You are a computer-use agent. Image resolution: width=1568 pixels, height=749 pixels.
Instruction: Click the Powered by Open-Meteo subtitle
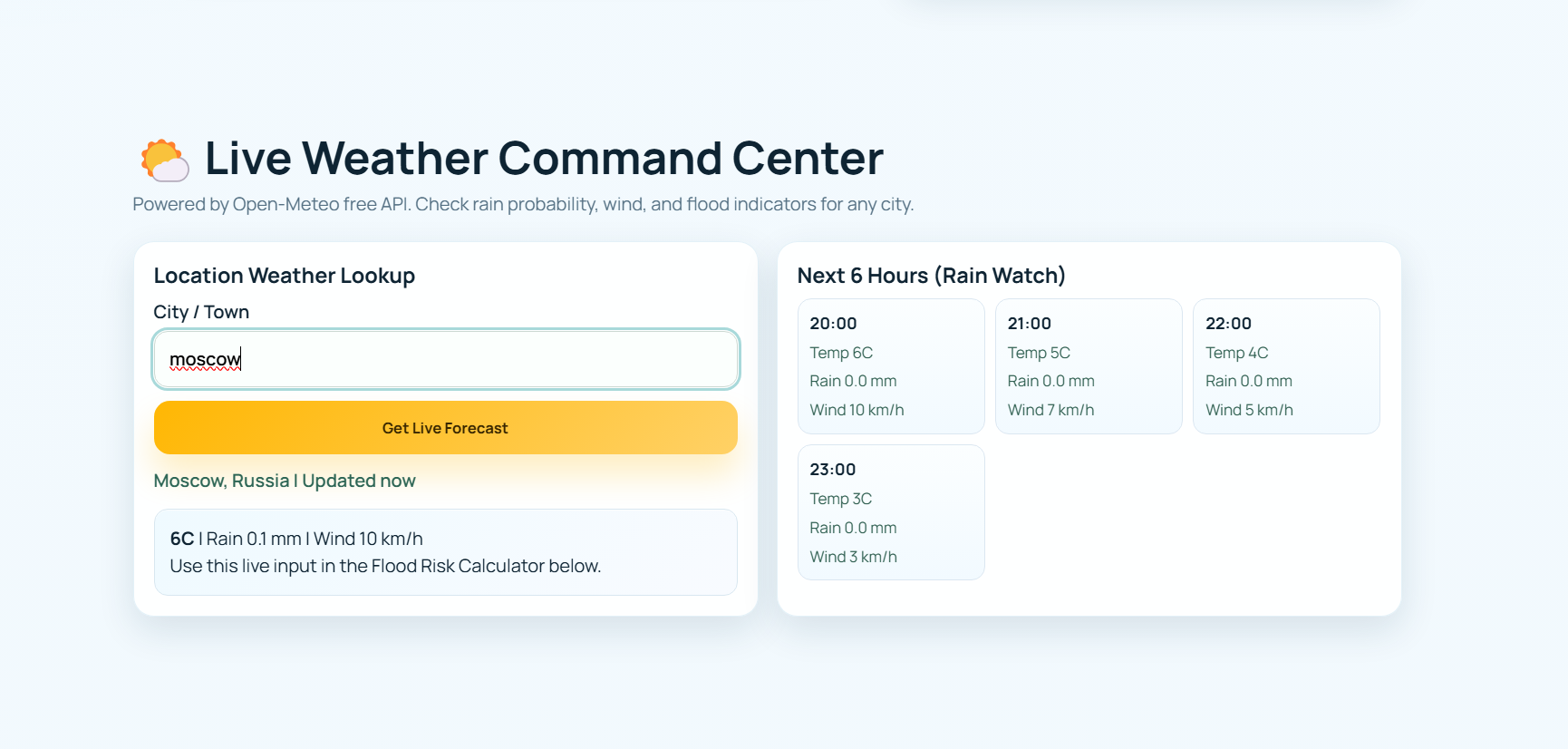(x=523, y=204)
